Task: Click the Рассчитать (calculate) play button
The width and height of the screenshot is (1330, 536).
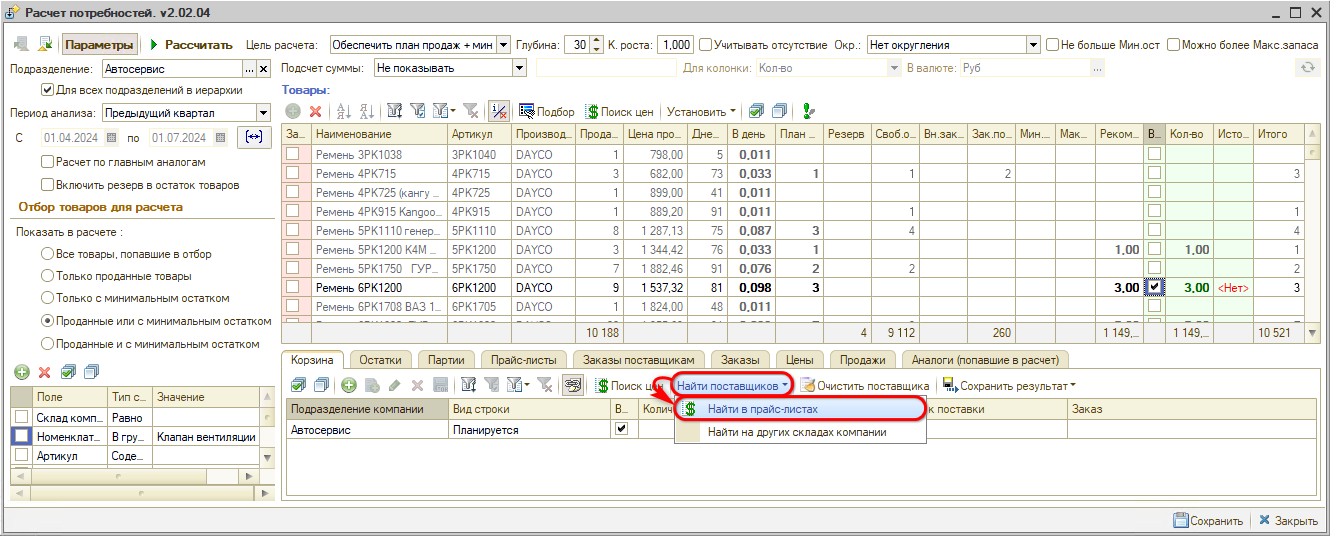Action: (x=191, y=45)
